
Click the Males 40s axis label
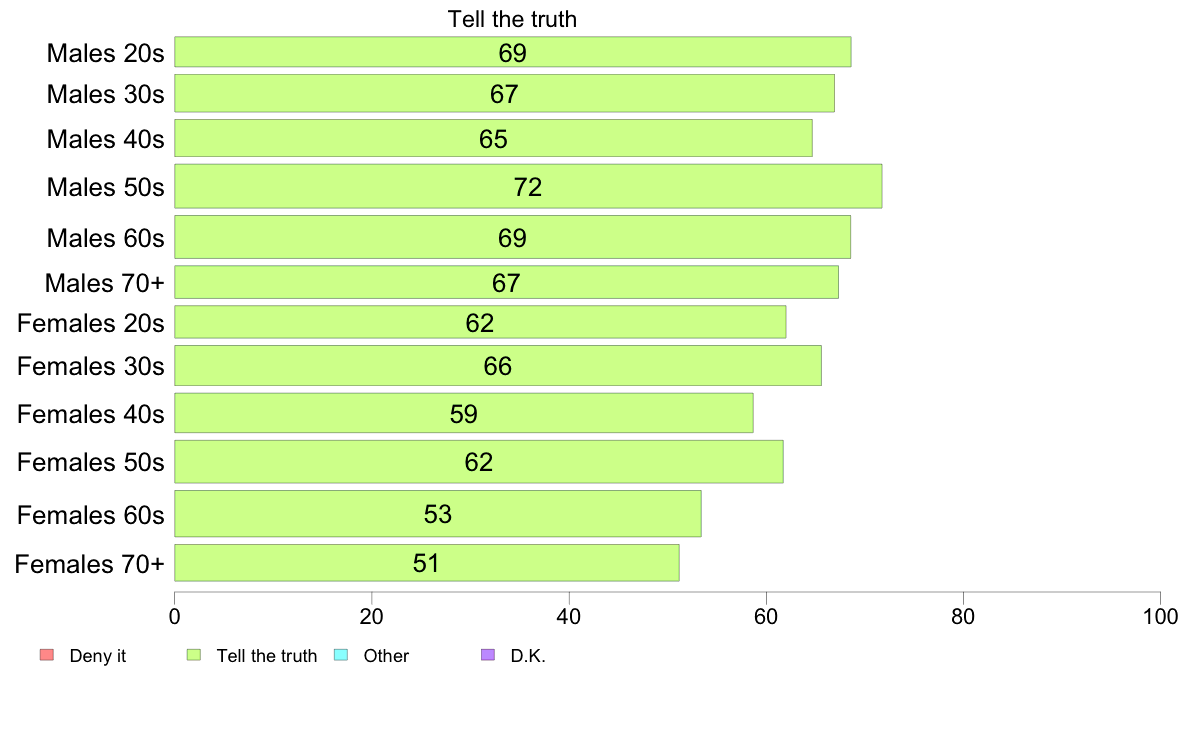click(105, 139)
